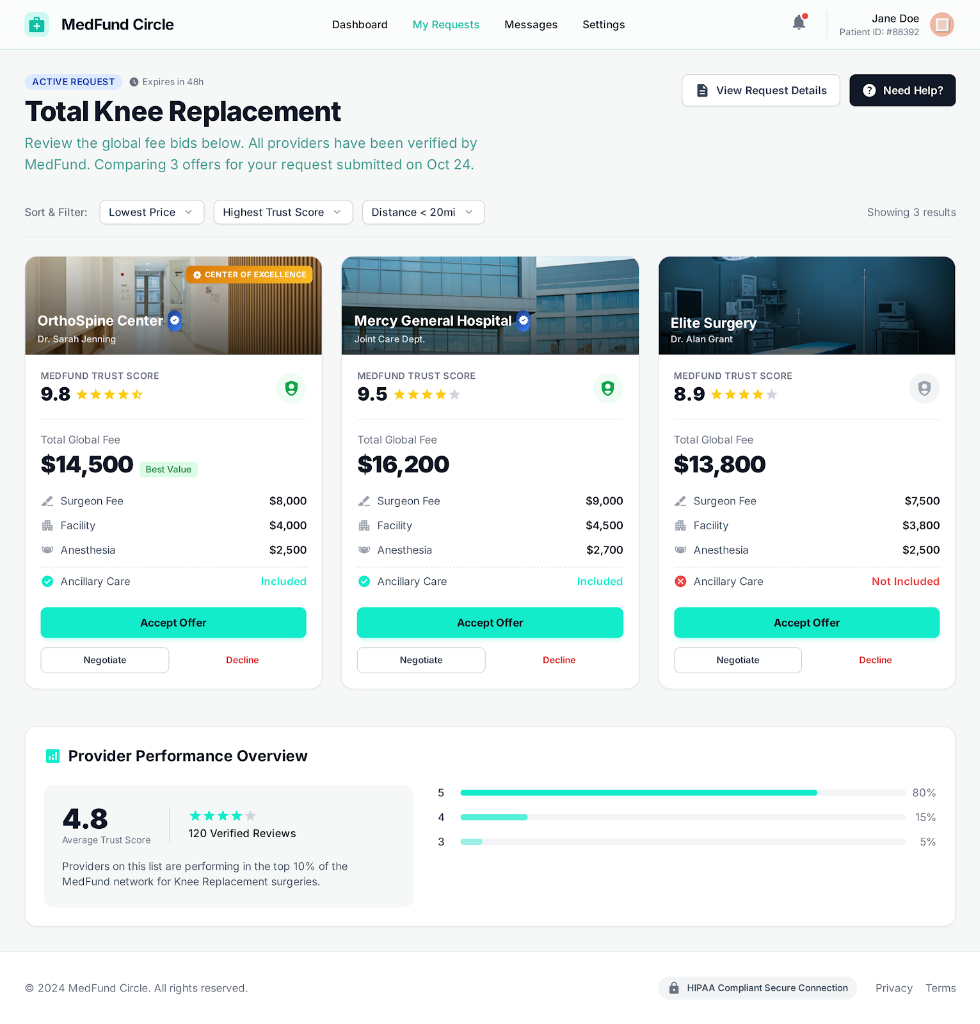Screen dimensions: 980x1024
Task: Click the gray shield icon on Elite Surgery card
Action: (924, 388)
